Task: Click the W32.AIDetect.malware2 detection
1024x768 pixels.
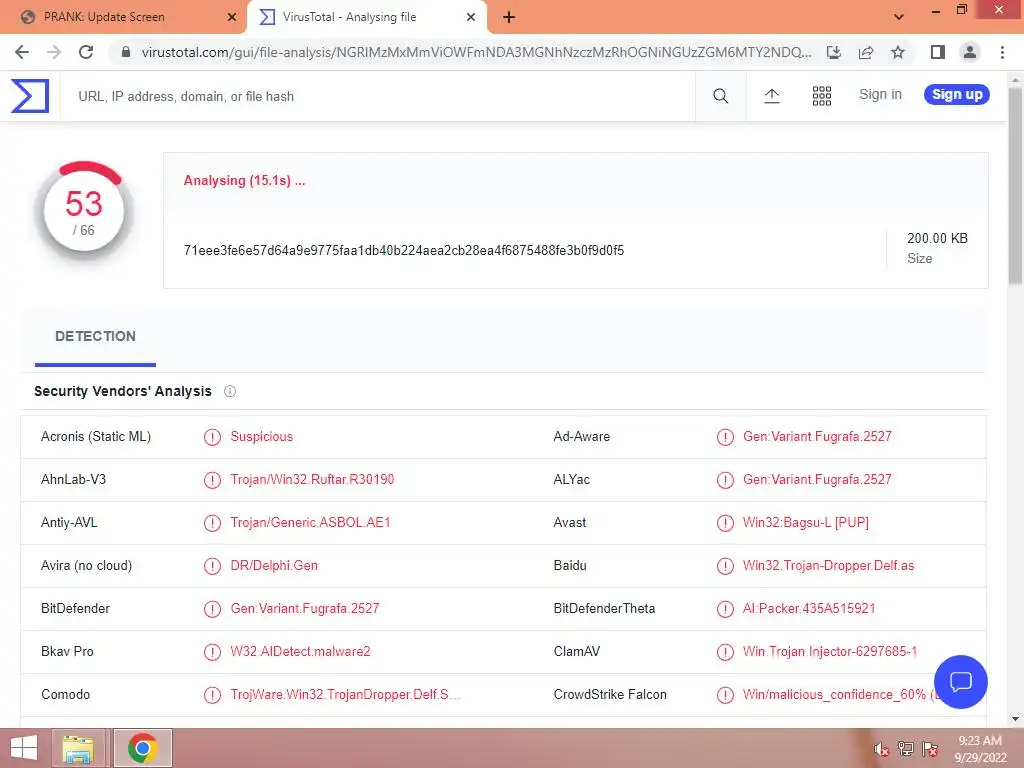Action: tap(300, 652)
